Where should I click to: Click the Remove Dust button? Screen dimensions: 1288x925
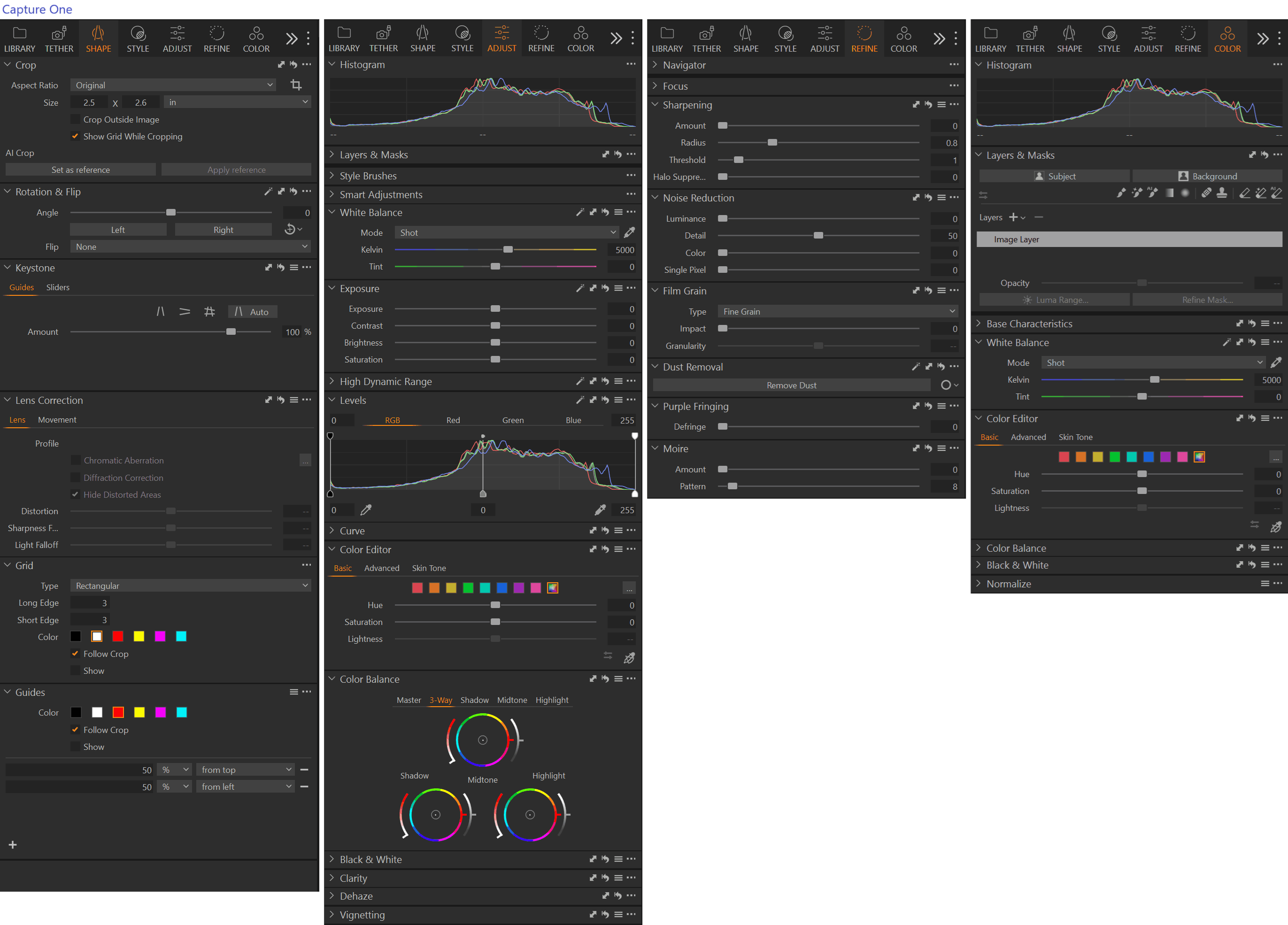click(791, 385)
